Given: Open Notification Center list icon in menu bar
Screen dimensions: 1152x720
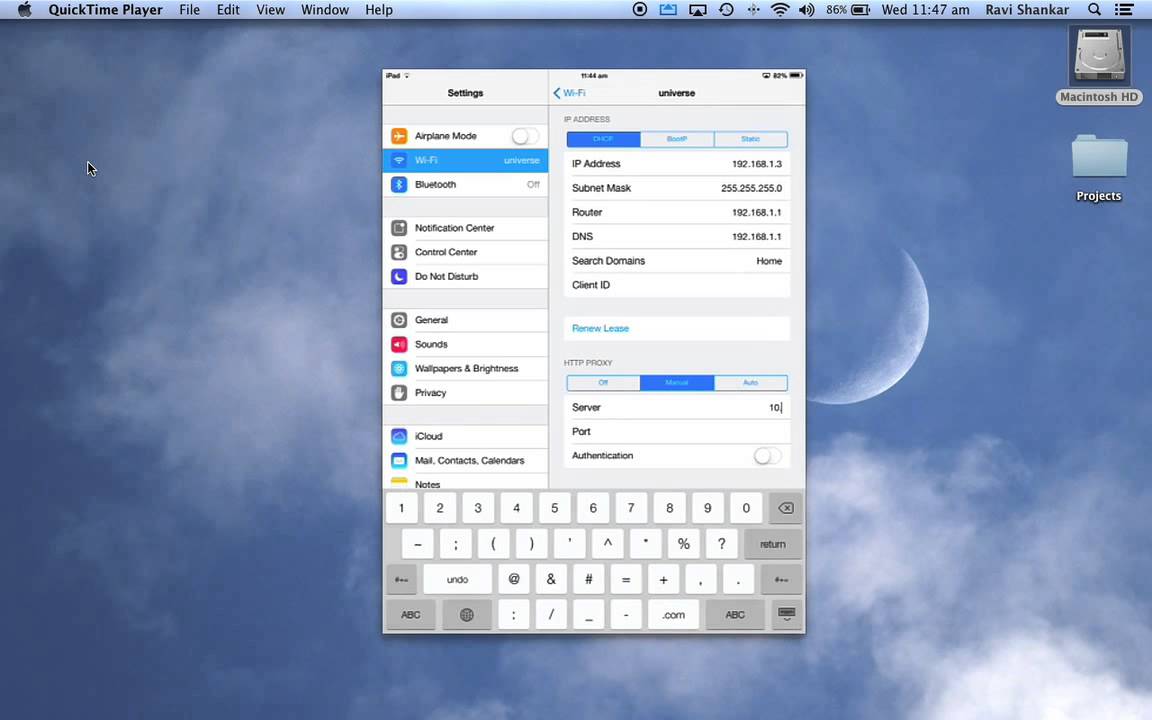Looking at the screenshot, I should click(1124, 10).
